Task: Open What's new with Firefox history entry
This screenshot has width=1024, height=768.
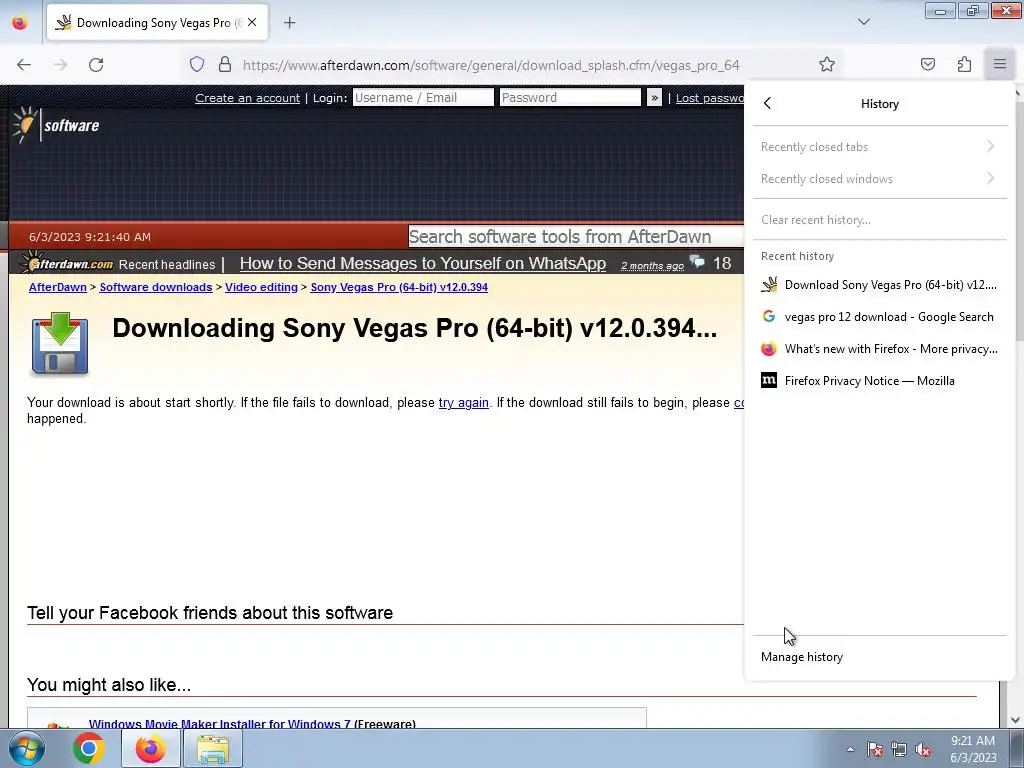Action: click(878, 349)
